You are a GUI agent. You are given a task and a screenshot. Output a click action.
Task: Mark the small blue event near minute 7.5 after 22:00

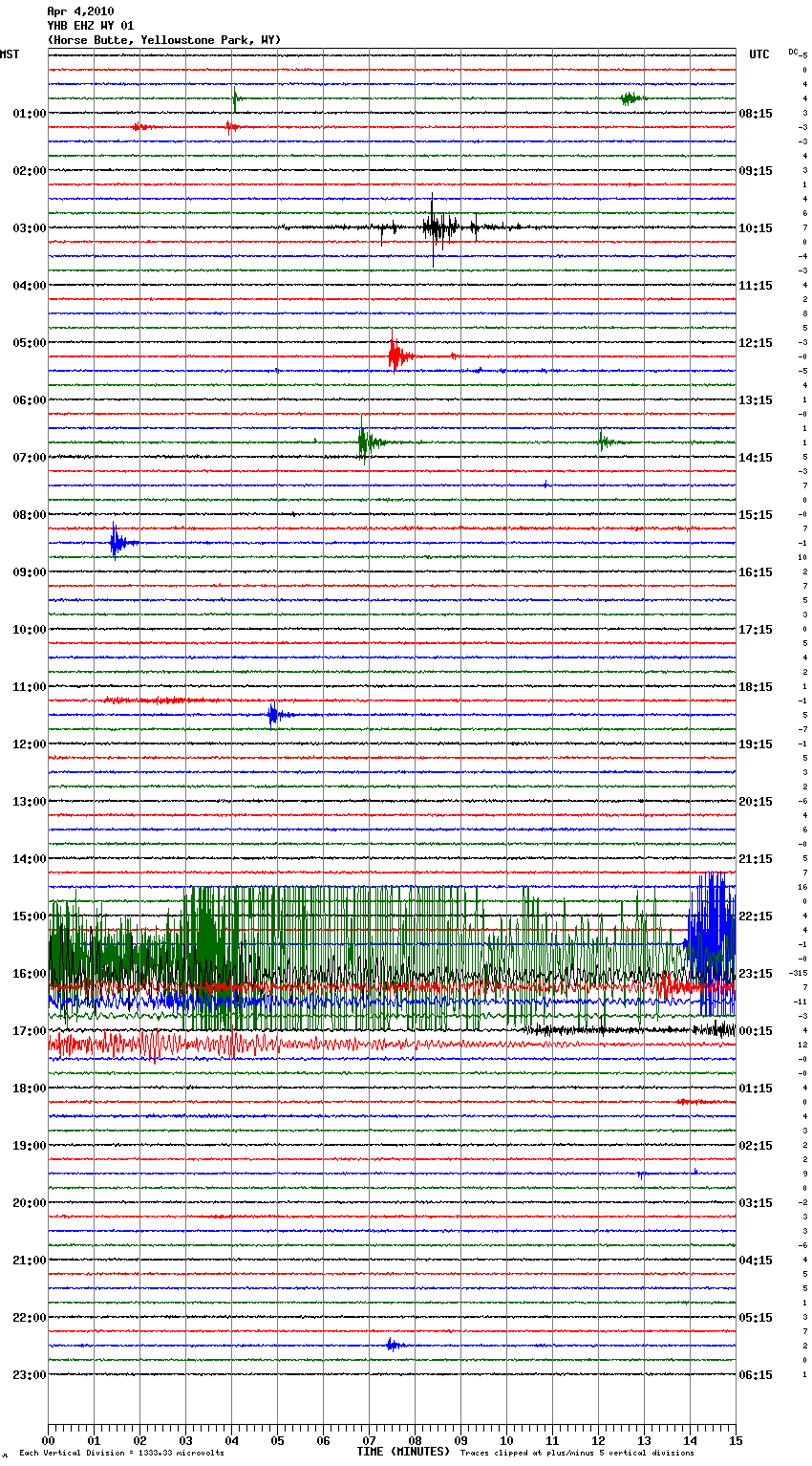[395, 1345]
